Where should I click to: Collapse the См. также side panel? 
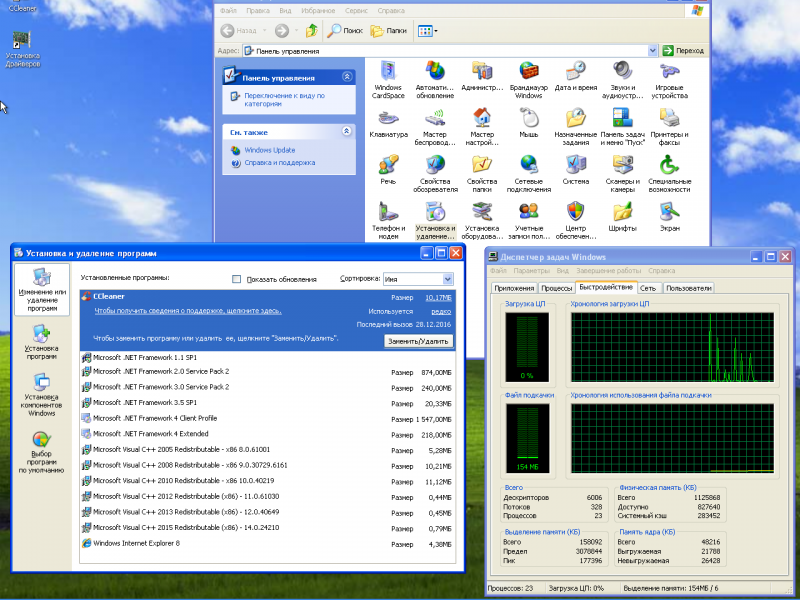point(347,131)
